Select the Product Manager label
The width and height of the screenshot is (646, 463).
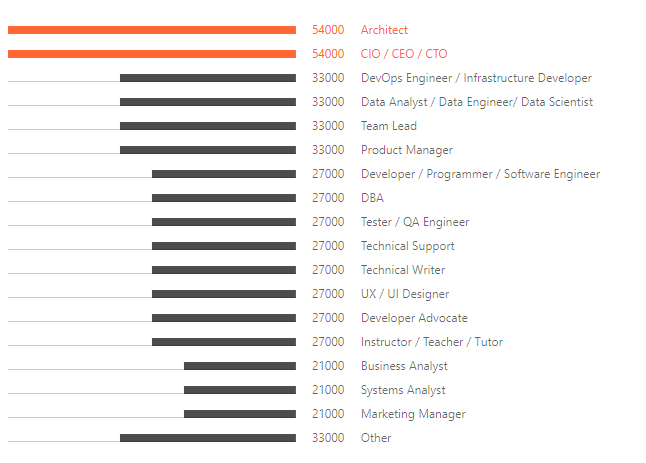406,150
